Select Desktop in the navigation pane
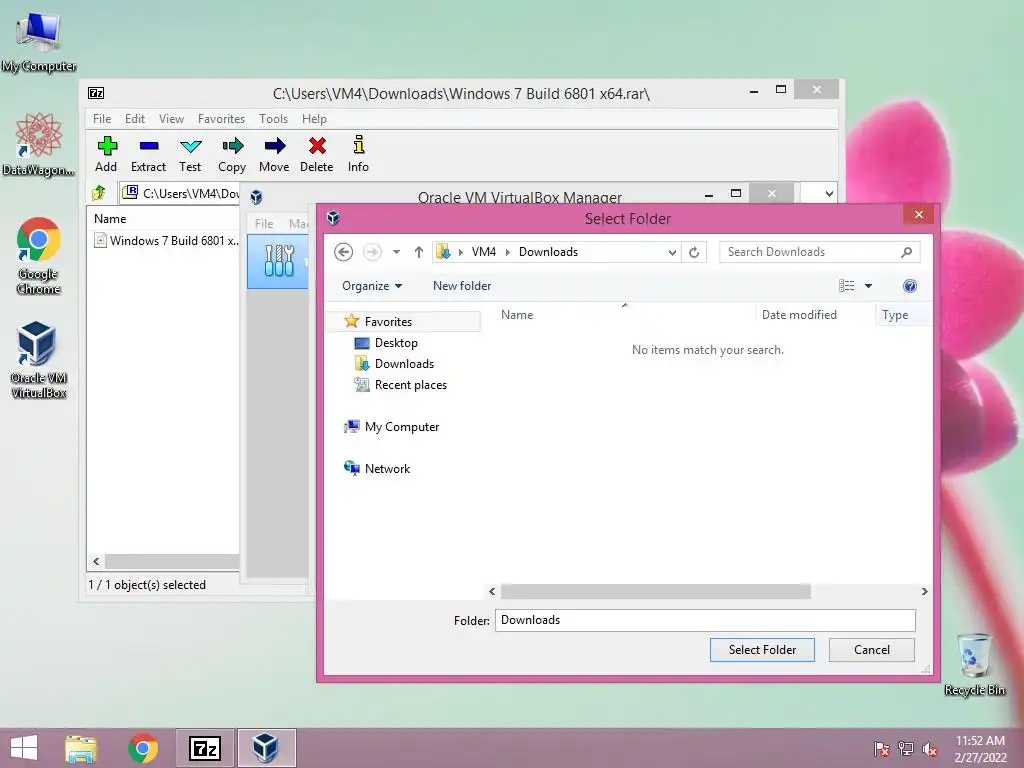Viewport: 1024px width, 768px height. [395, 343]
